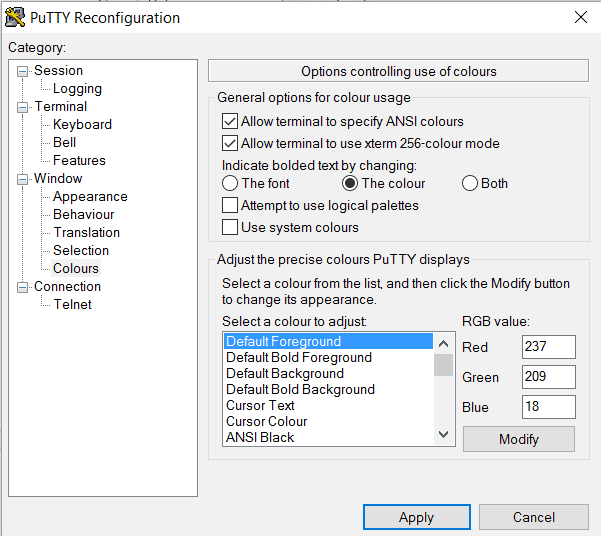Select the Keyboard category
The width and height of the screenshot is (601, 536).
pyautogui.click(x=82, y=124)
